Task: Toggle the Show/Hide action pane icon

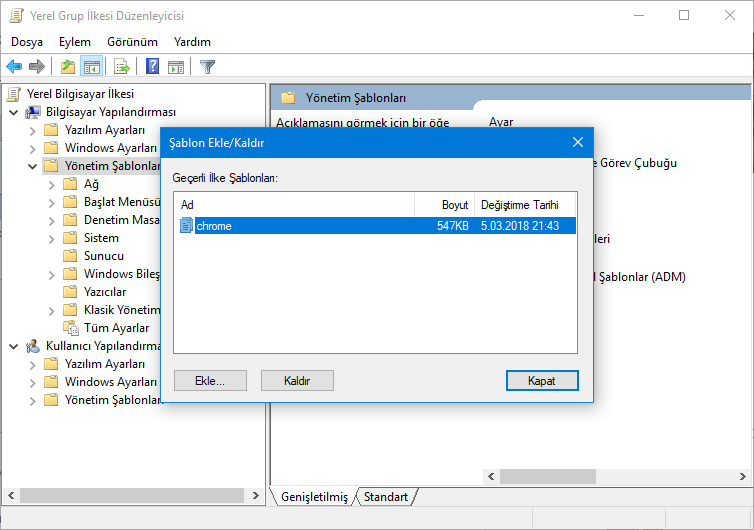Action: 176,66
